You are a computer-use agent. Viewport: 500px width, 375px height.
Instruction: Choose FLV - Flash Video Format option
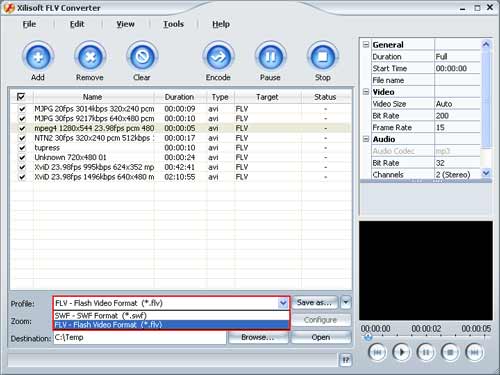pyautogui.click(x=171, y=325)
